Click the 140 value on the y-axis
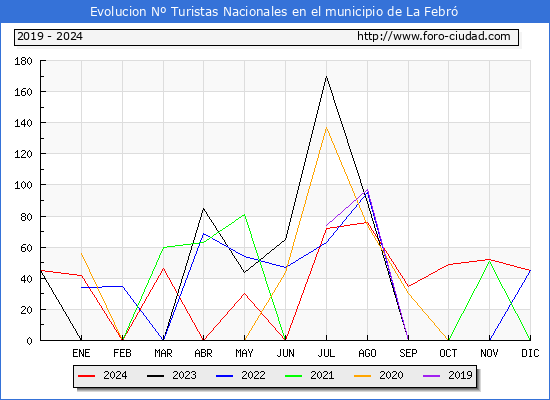This screenshot has width=550, height=400. pos(23,123)
